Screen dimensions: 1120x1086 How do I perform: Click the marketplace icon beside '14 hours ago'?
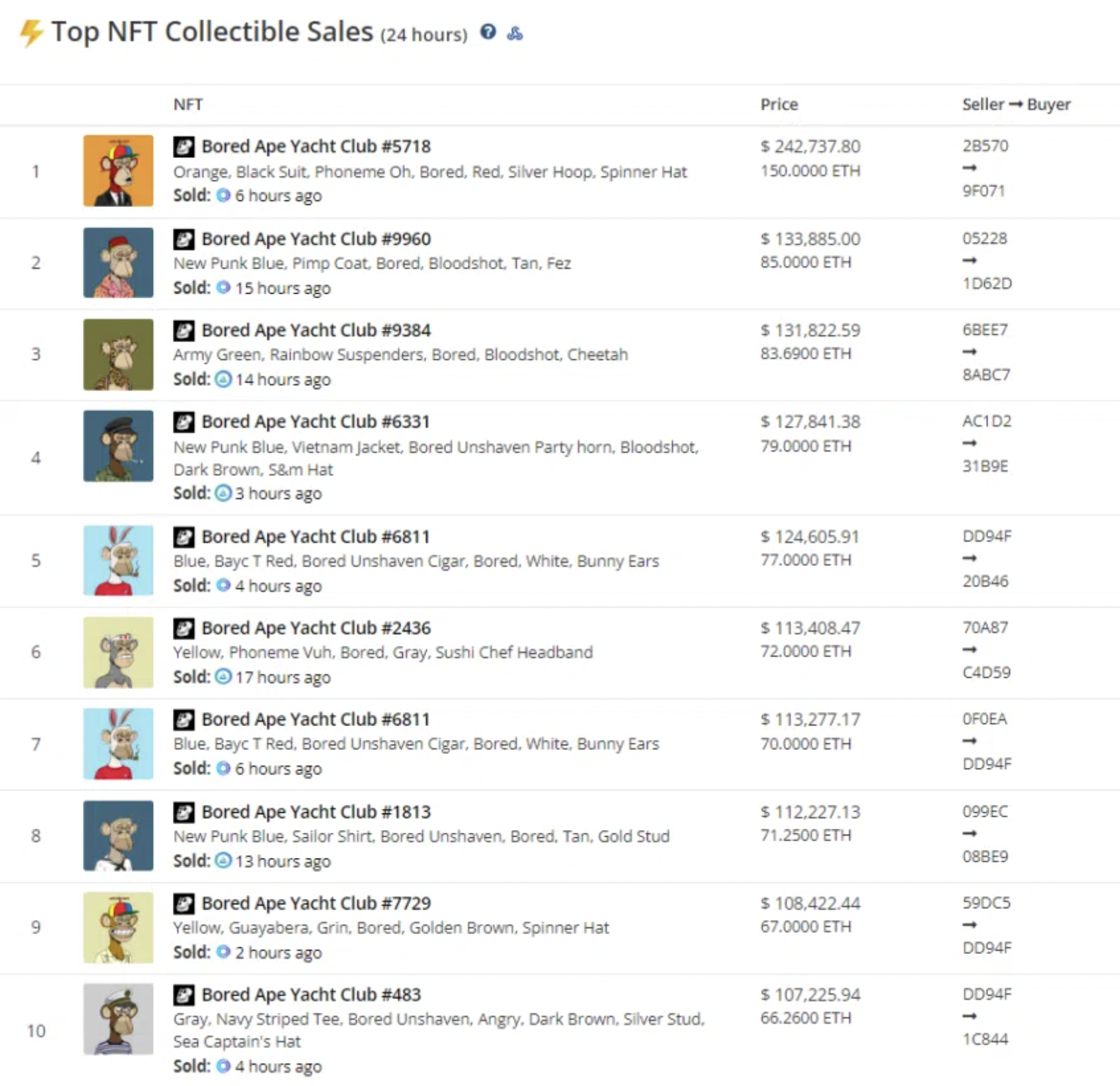pyautogui.click(x=223, y=379)
